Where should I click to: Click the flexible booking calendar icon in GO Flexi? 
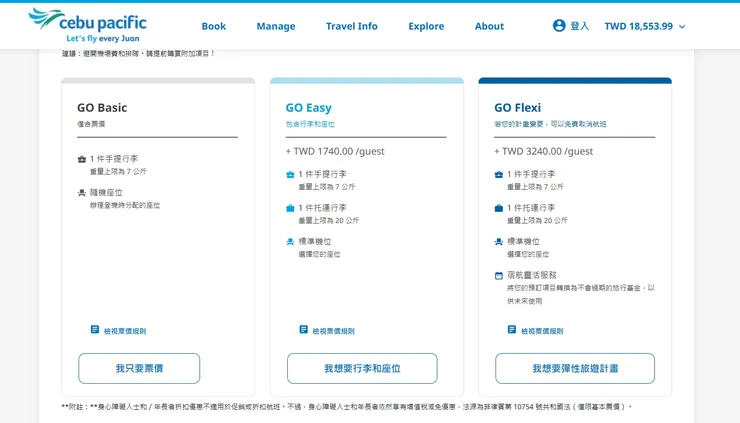point(499,275)
